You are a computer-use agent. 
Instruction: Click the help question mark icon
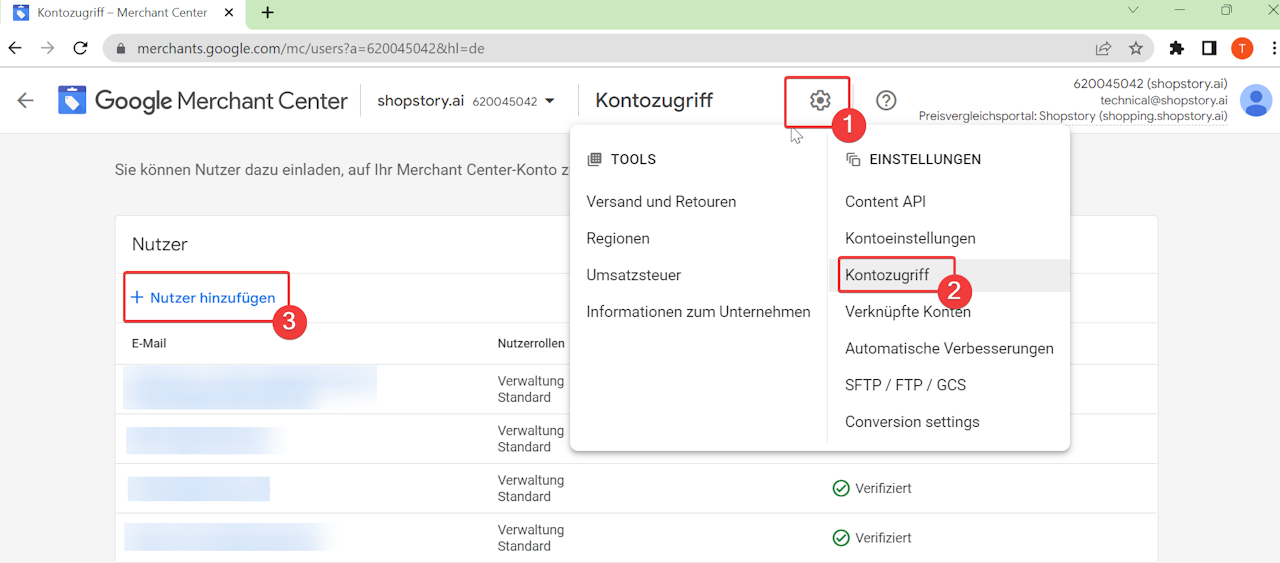coord(886,100)
